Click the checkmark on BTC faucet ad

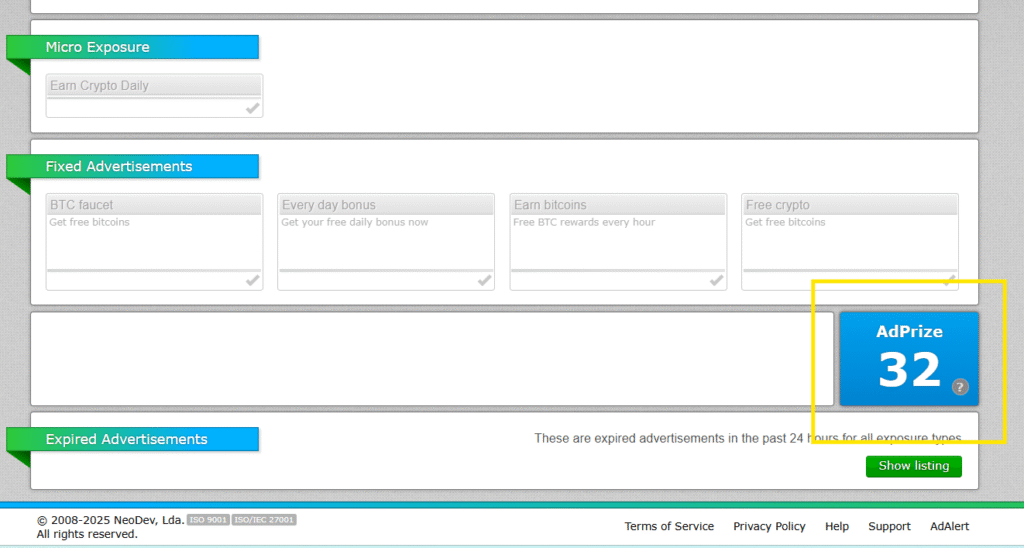[x=253, y=281]
